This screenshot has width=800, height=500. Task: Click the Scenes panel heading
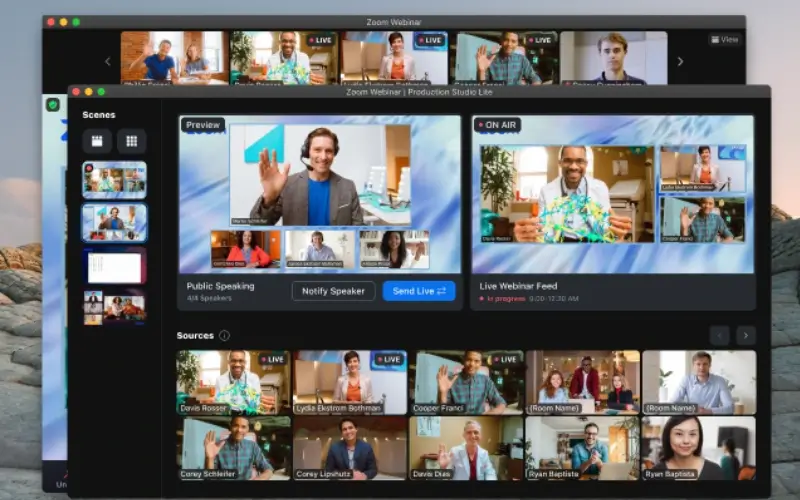coord(99,115)
